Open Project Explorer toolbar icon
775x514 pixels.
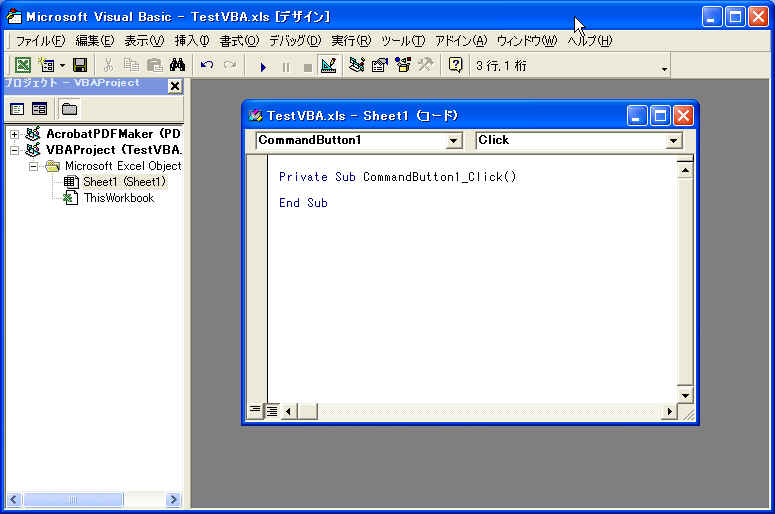pyautogui.click(x=356, y=65)
